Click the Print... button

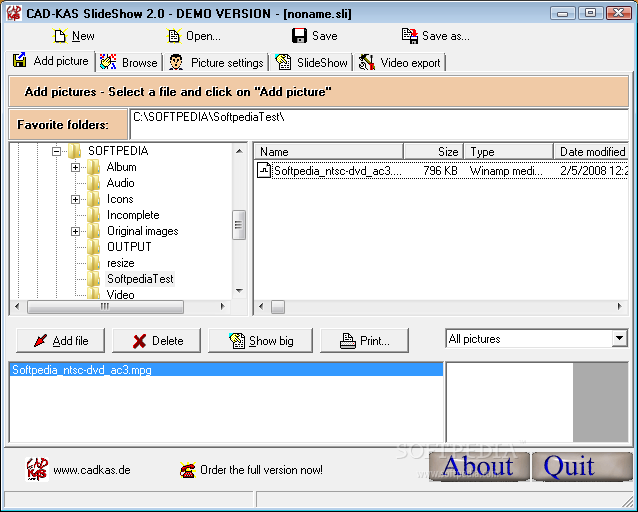click(364, 341)
